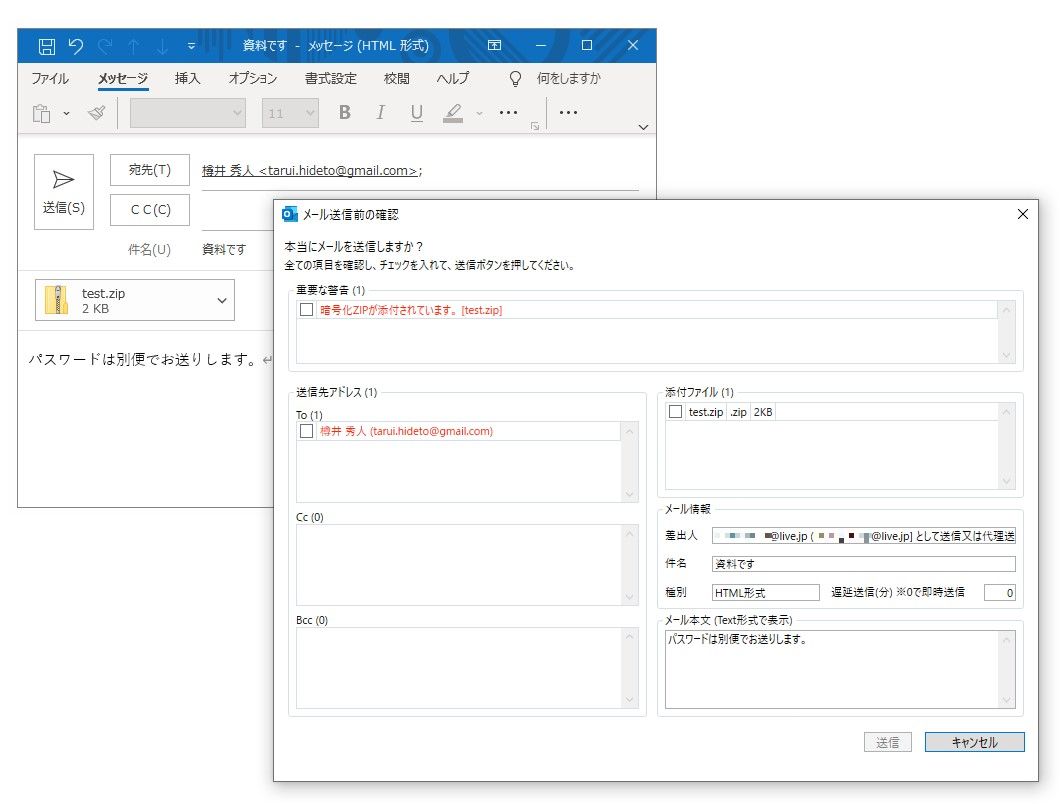Open the Quick Access Toolbar customize arrow
Viewport: 1063px width, 804px height.
point(191,46)
